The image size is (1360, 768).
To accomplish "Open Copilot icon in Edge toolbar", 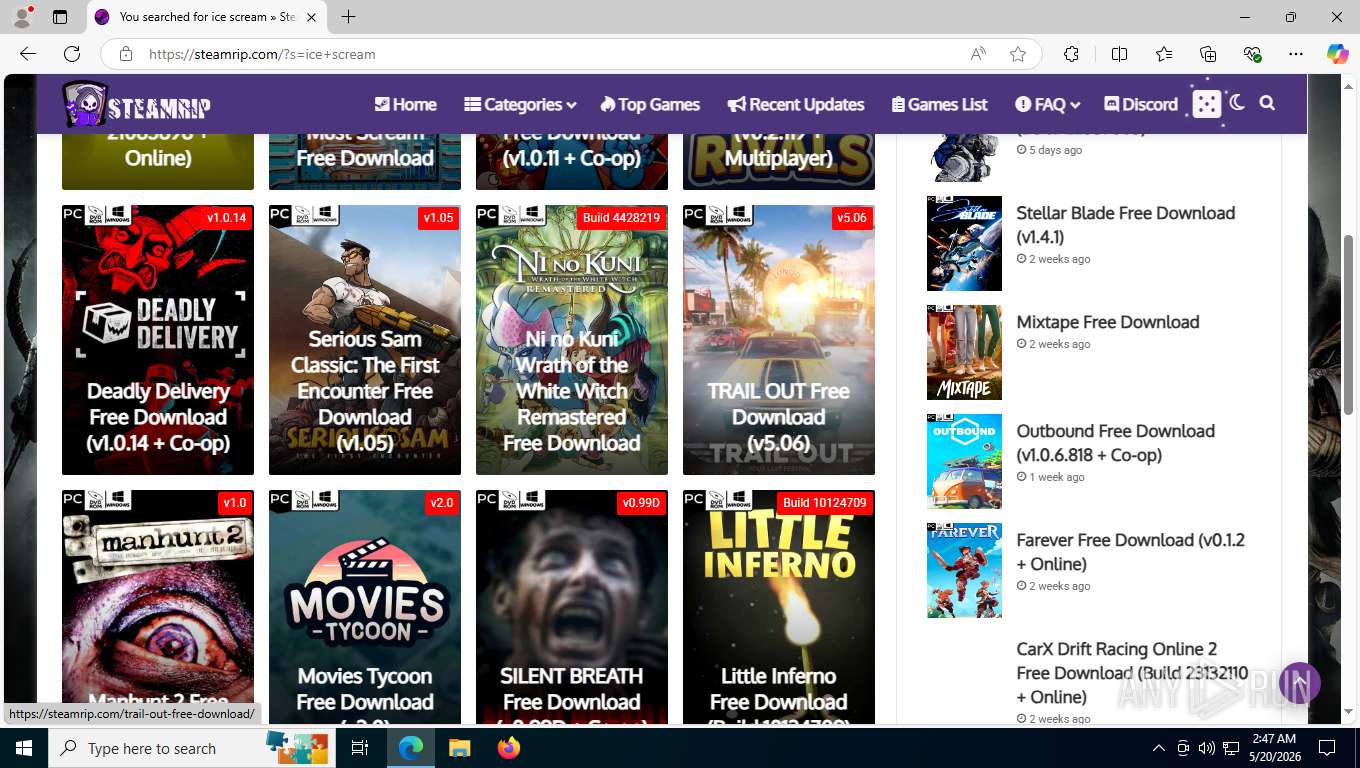I will coord(1338,54).
